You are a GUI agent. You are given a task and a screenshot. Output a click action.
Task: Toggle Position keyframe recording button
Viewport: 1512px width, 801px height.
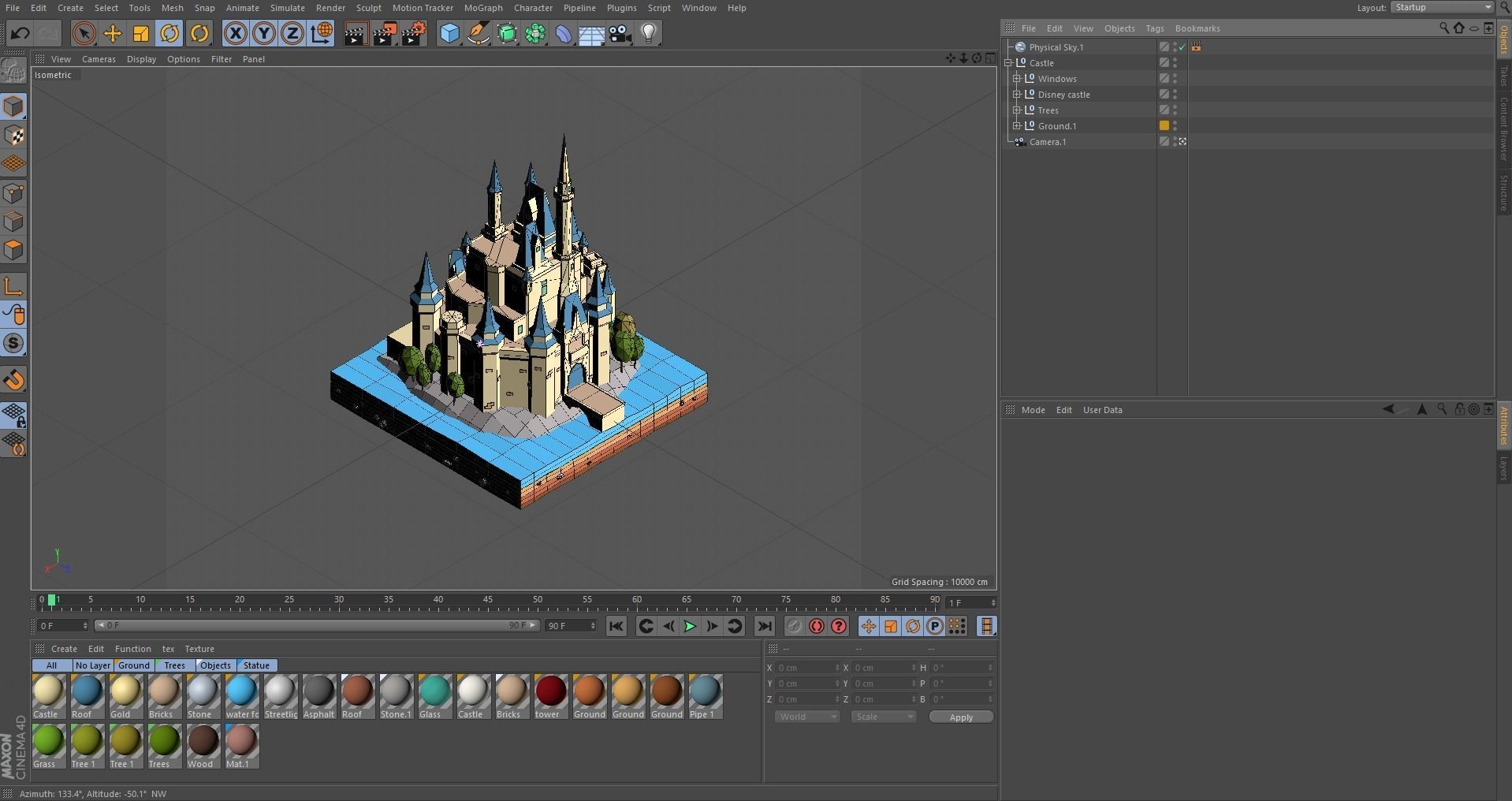pyautogui.click(x=868, y=626)
